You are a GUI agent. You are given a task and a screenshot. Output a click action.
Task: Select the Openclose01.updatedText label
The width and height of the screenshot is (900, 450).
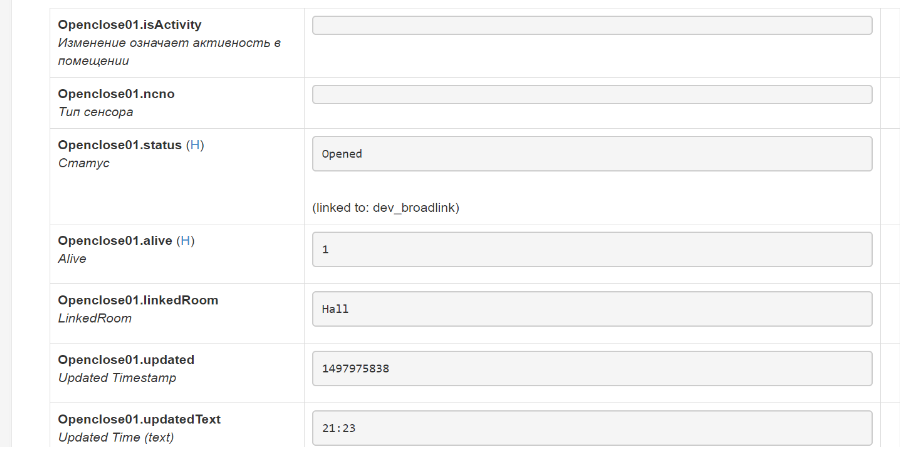coord(139,419)
